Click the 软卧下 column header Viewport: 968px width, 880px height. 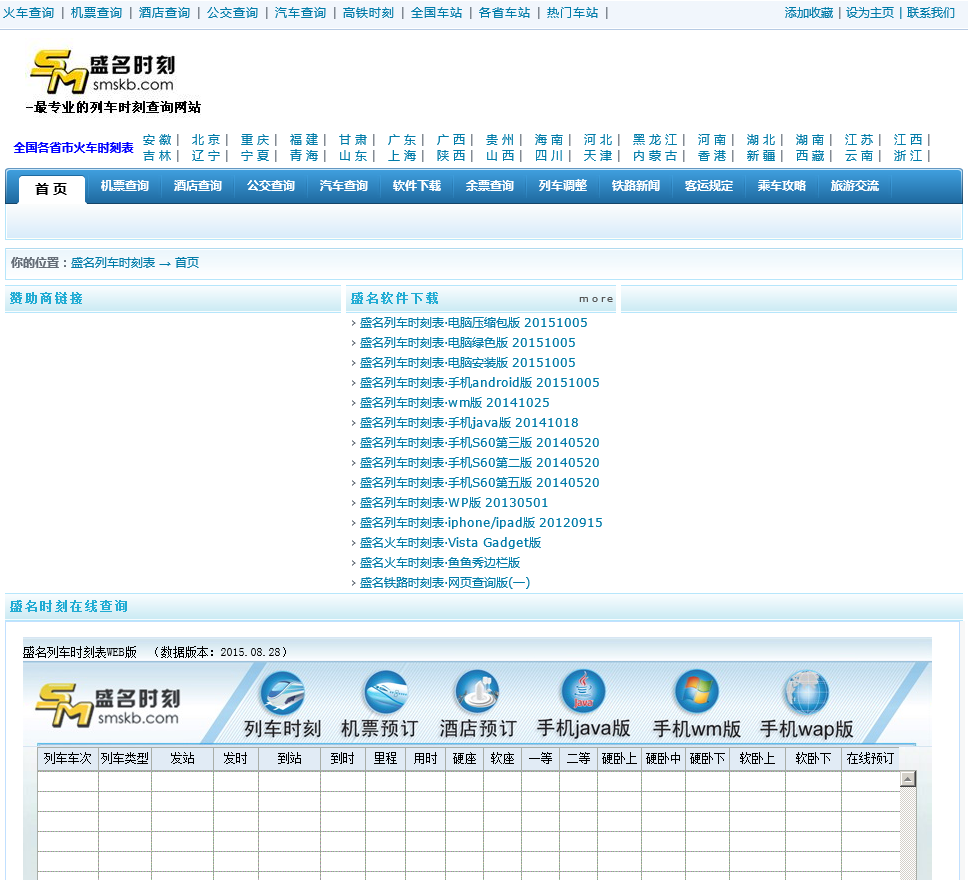pyautogui.click(x=813, y=758)
